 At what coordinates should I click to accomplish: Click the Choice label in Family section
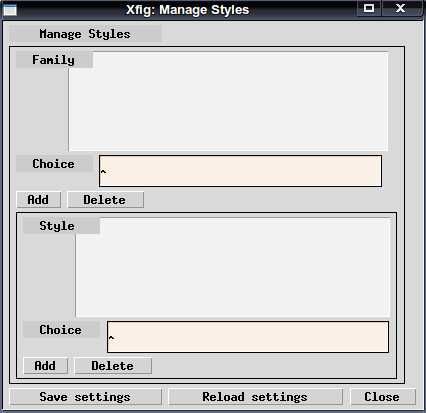(x=54, y=164)
